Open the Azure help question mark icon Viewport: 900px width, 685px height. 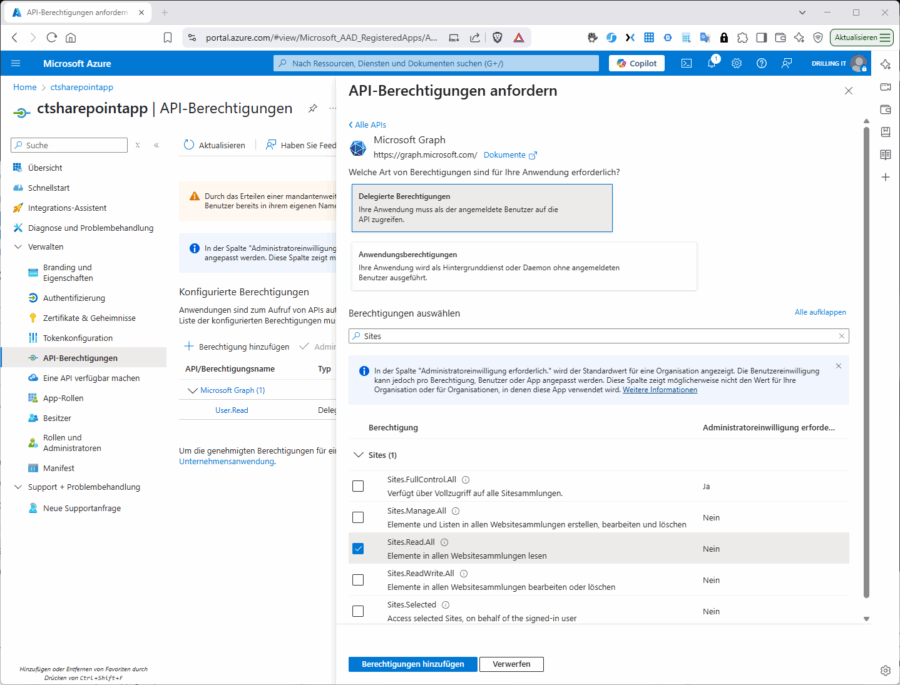pyautogui.click(x=762, y=63)
